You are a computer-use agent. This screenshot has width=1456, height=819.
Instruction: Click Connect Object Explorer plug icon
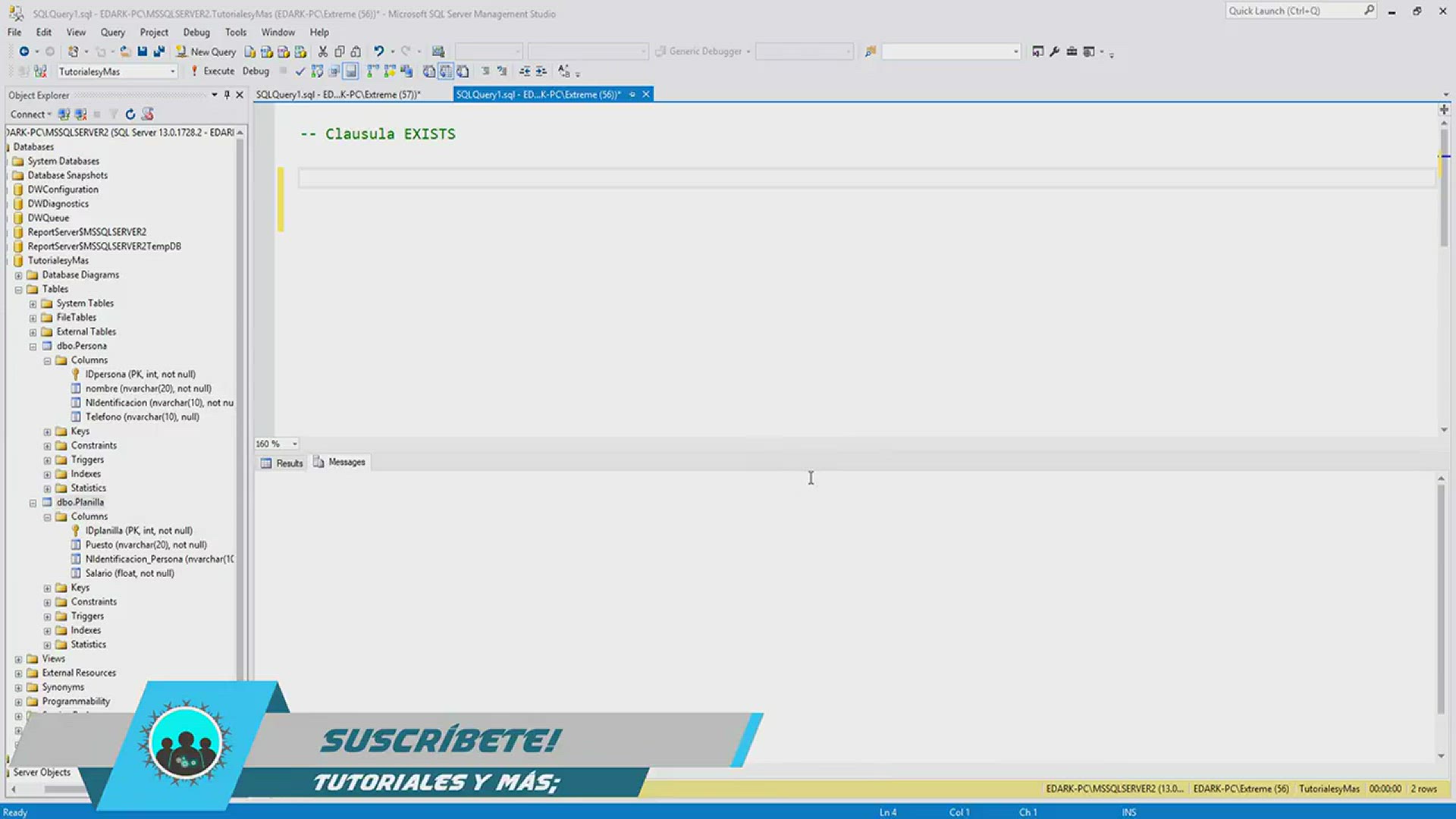64,114
